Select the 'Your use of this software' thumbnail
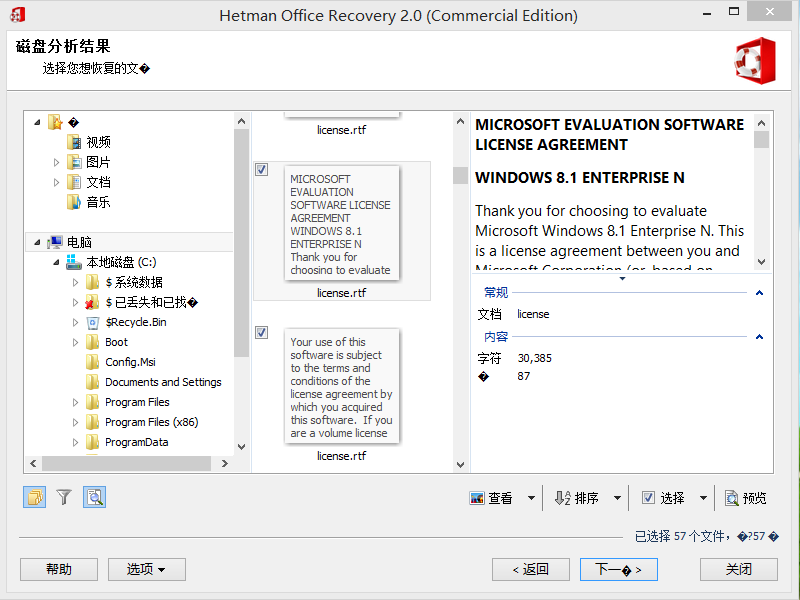Image resolution: width=800 pixels, height=600 pixels. [341, 386]
